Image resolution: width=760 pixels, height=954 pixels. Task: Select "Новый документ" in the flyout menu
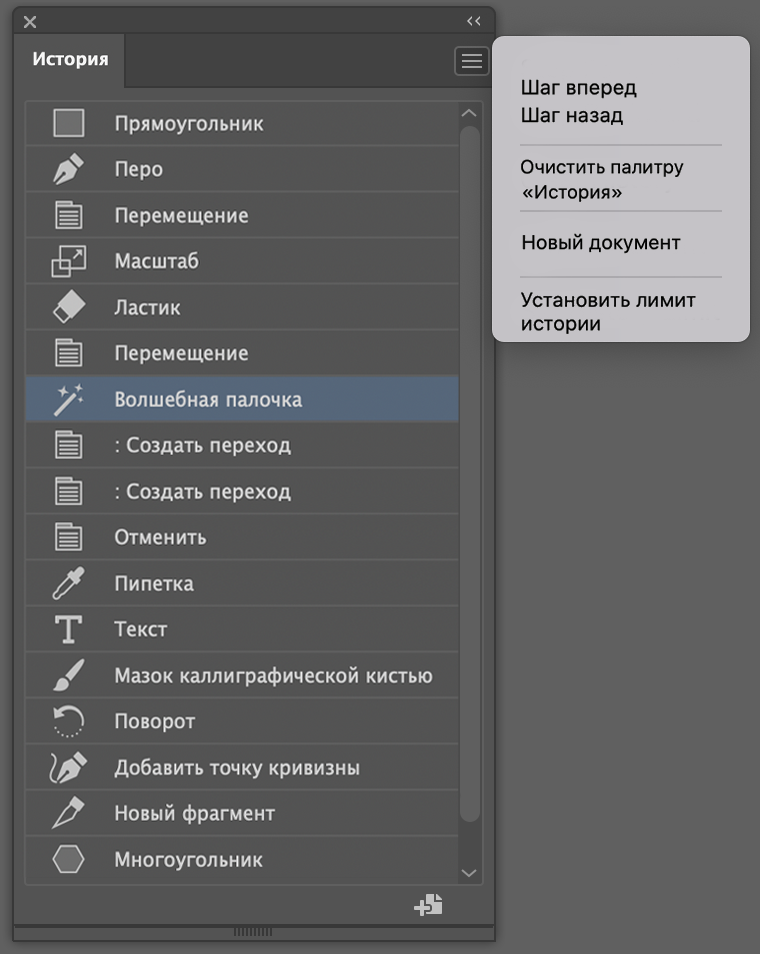(x=601, y=243)
